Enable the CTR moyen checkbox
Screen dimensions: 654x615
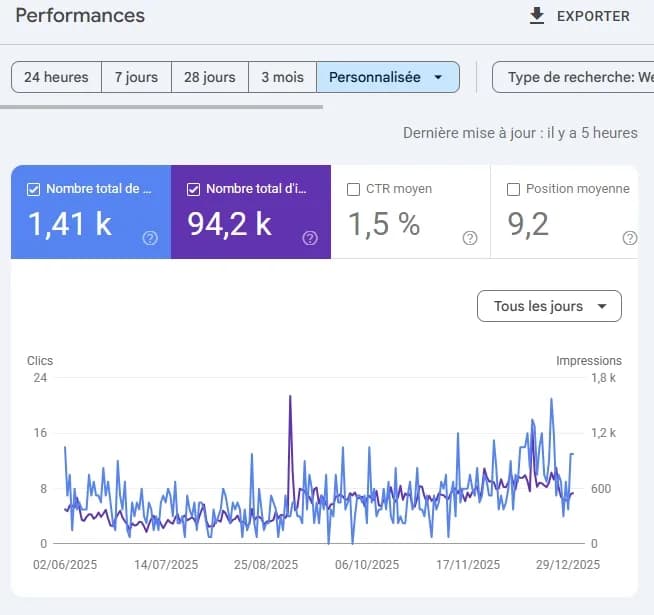[353, 189]
